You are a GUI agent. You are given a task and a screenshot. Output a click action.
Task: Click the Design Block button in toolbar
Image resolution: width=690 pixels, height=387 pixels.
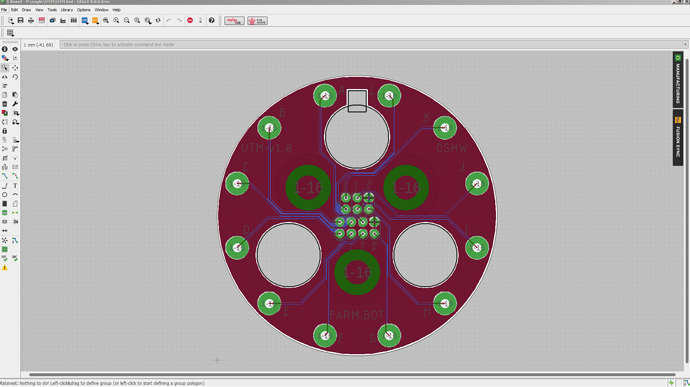coord(234,20)
